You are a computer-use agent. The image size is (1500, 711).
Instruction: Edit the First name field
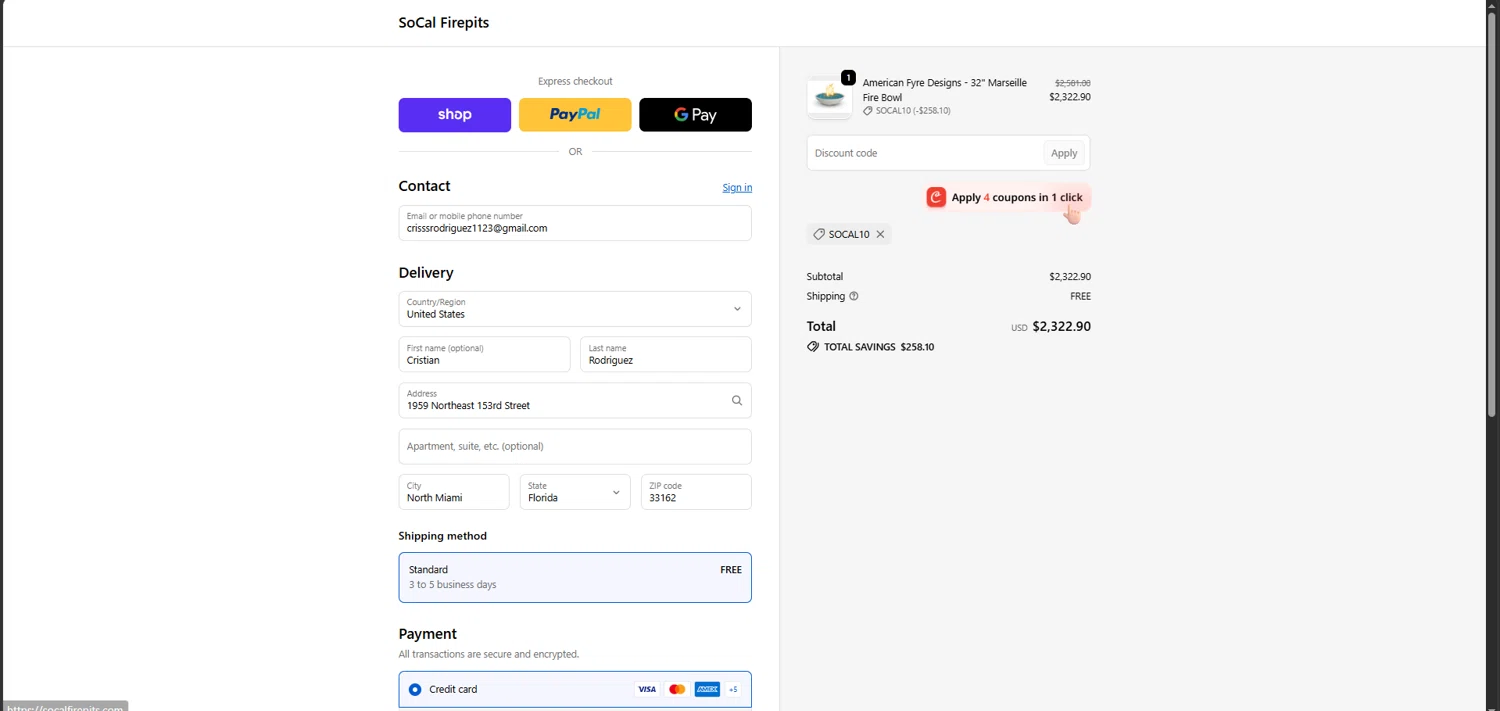[x=484, y=354]
